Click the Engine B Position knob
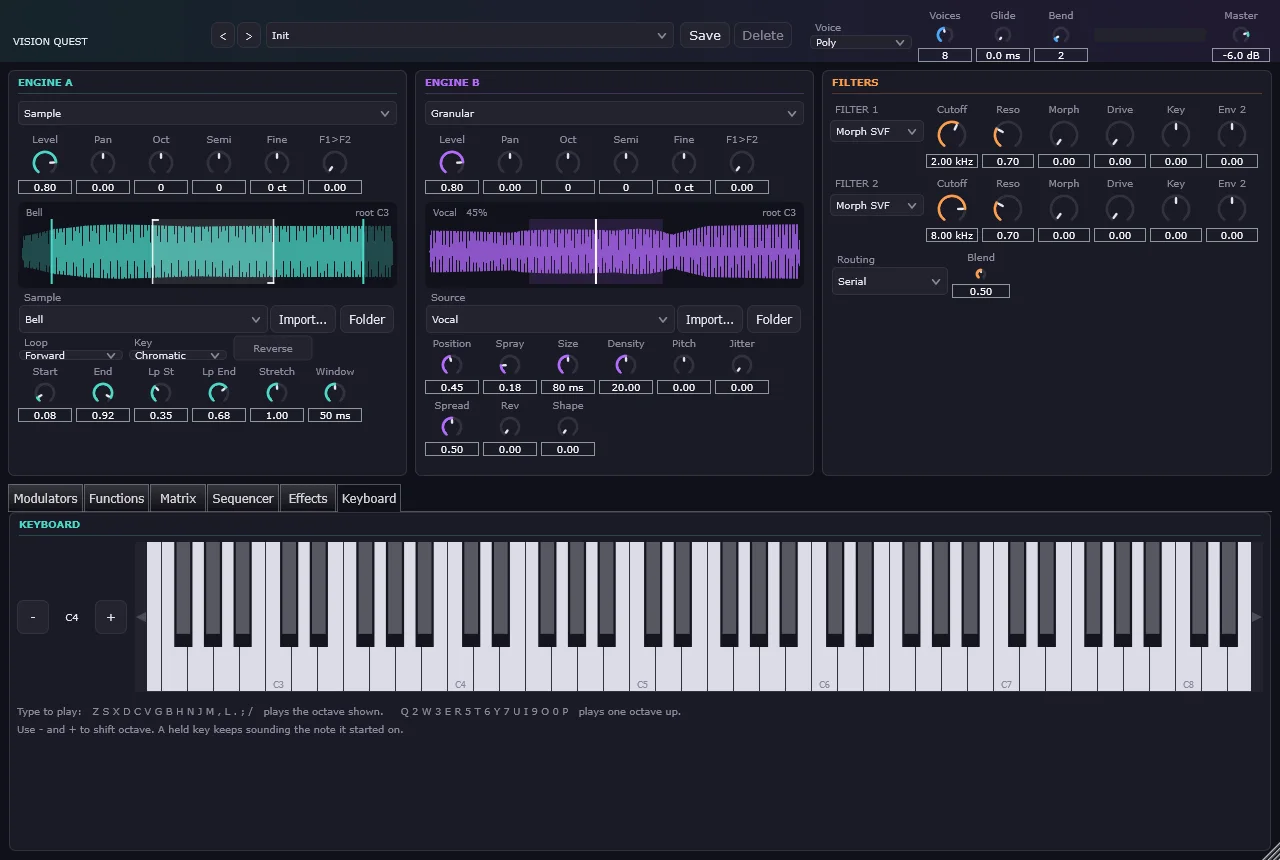Screen dimensions: 1280x860 [452, 365]
